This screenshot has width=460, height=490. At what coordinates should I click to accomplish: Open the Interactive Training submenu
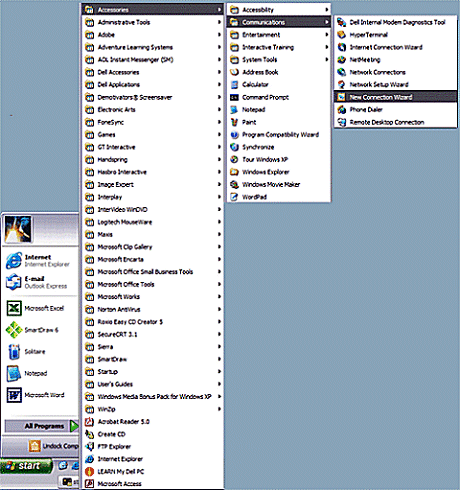coord(279,47)
